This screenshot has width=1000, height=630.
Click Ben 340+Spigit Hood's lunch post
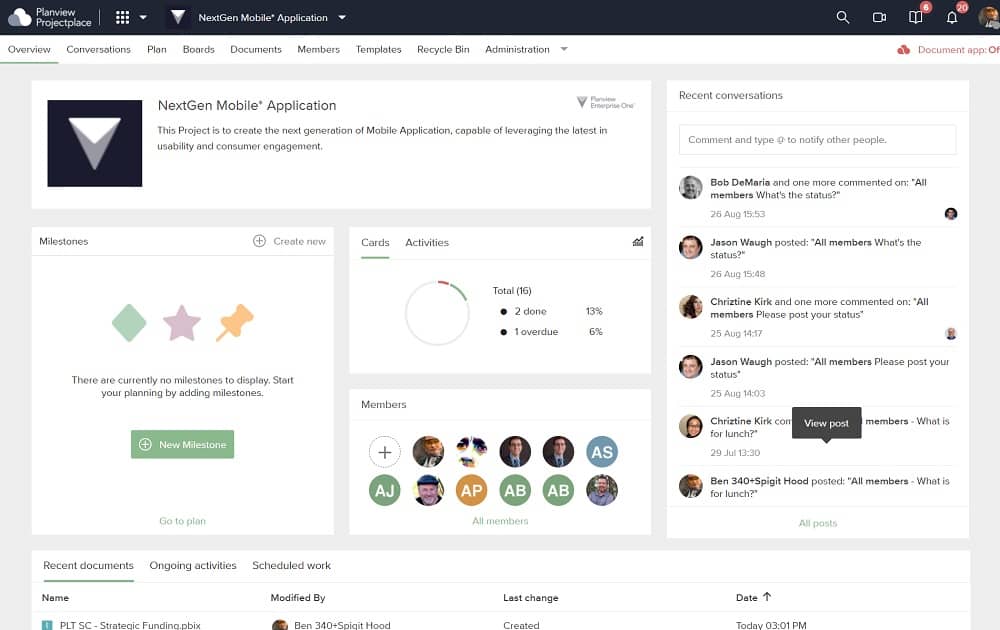pos(830,487)
